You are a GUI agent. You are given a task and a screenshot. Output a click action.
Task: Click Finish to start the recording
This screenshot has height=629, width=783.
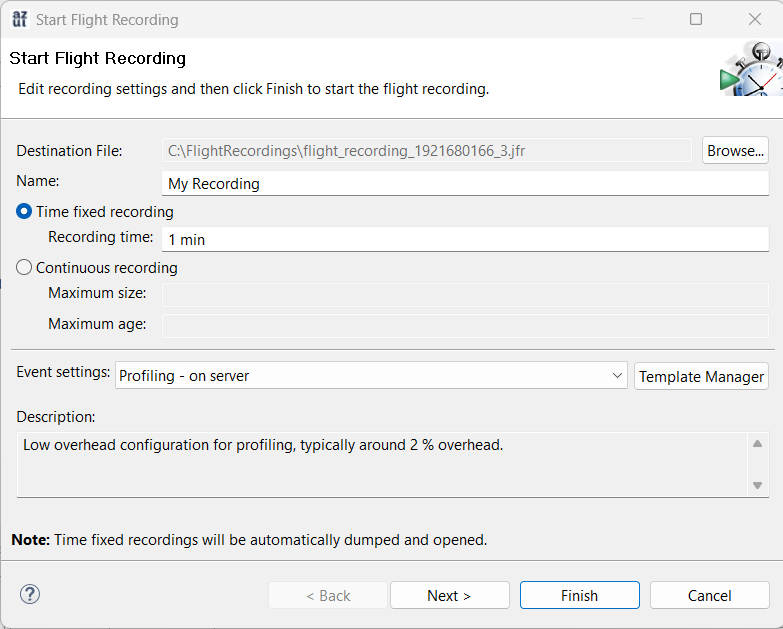coord(580,595)
